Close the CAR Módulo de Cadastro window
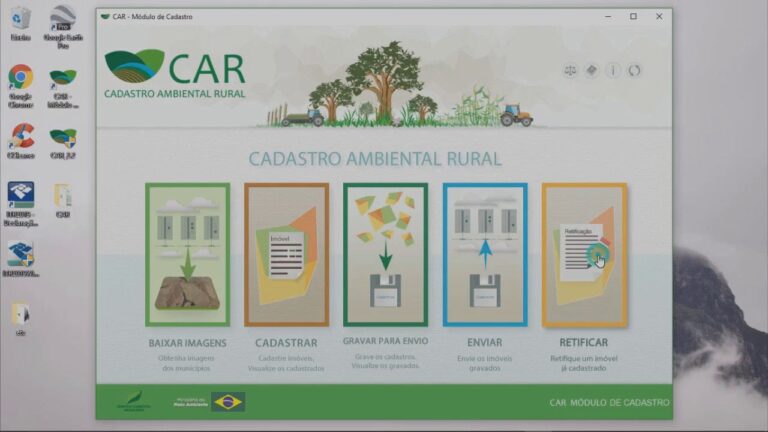 click(x=659, y=17)
